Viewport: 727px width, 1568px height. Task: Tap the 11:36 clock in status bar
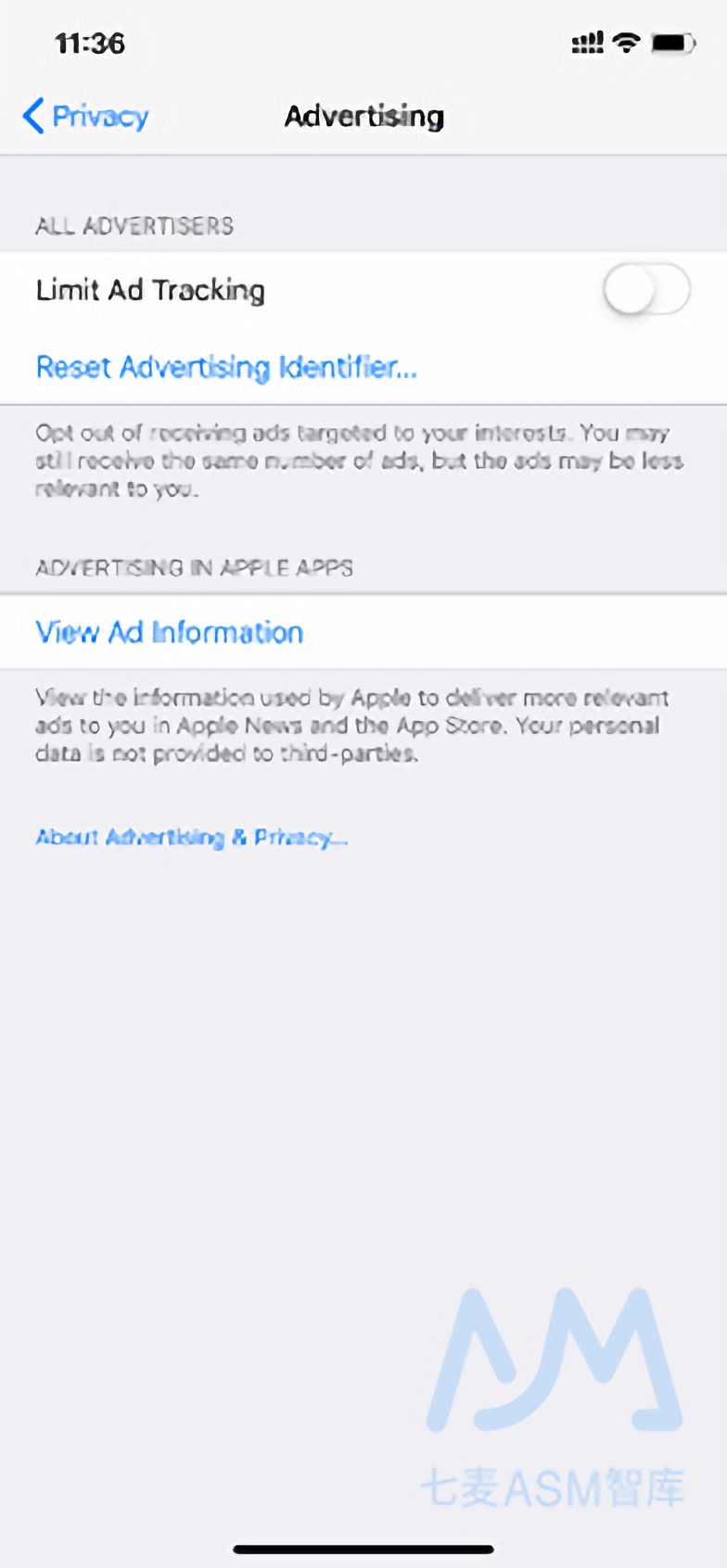pyautogui.click(x=90, y=44)
